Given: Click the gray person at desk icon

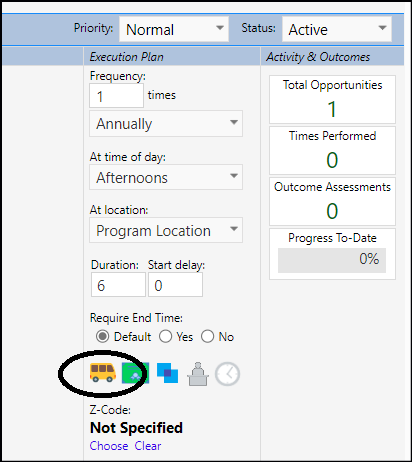Looking at the screenshot, I should (x=198, y=374).
